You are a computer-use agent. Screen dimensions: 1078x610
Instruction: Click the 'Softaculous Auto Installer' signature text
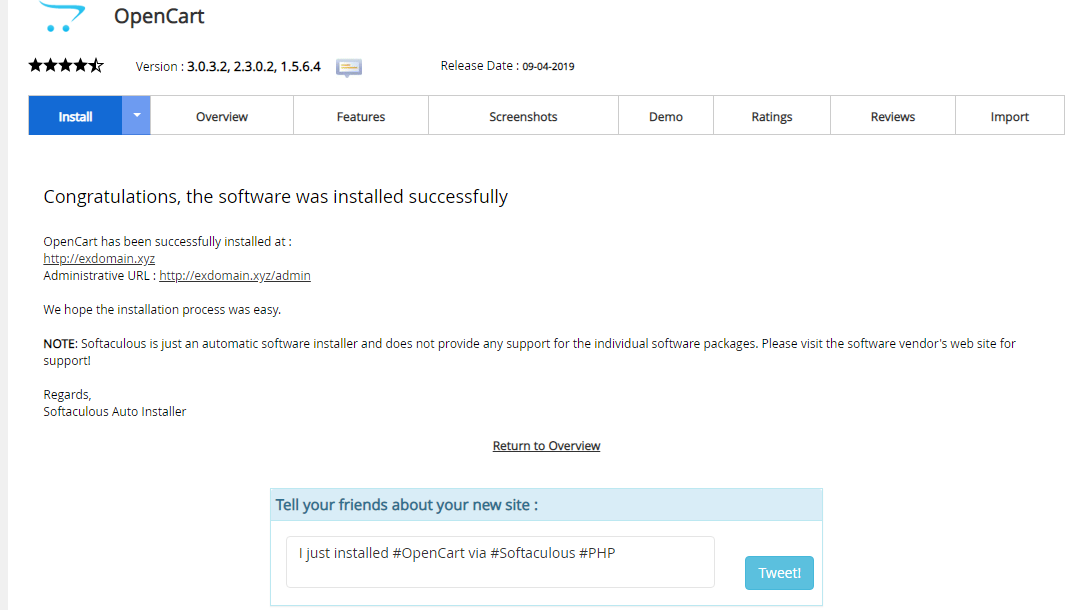(x=115, y=411)
